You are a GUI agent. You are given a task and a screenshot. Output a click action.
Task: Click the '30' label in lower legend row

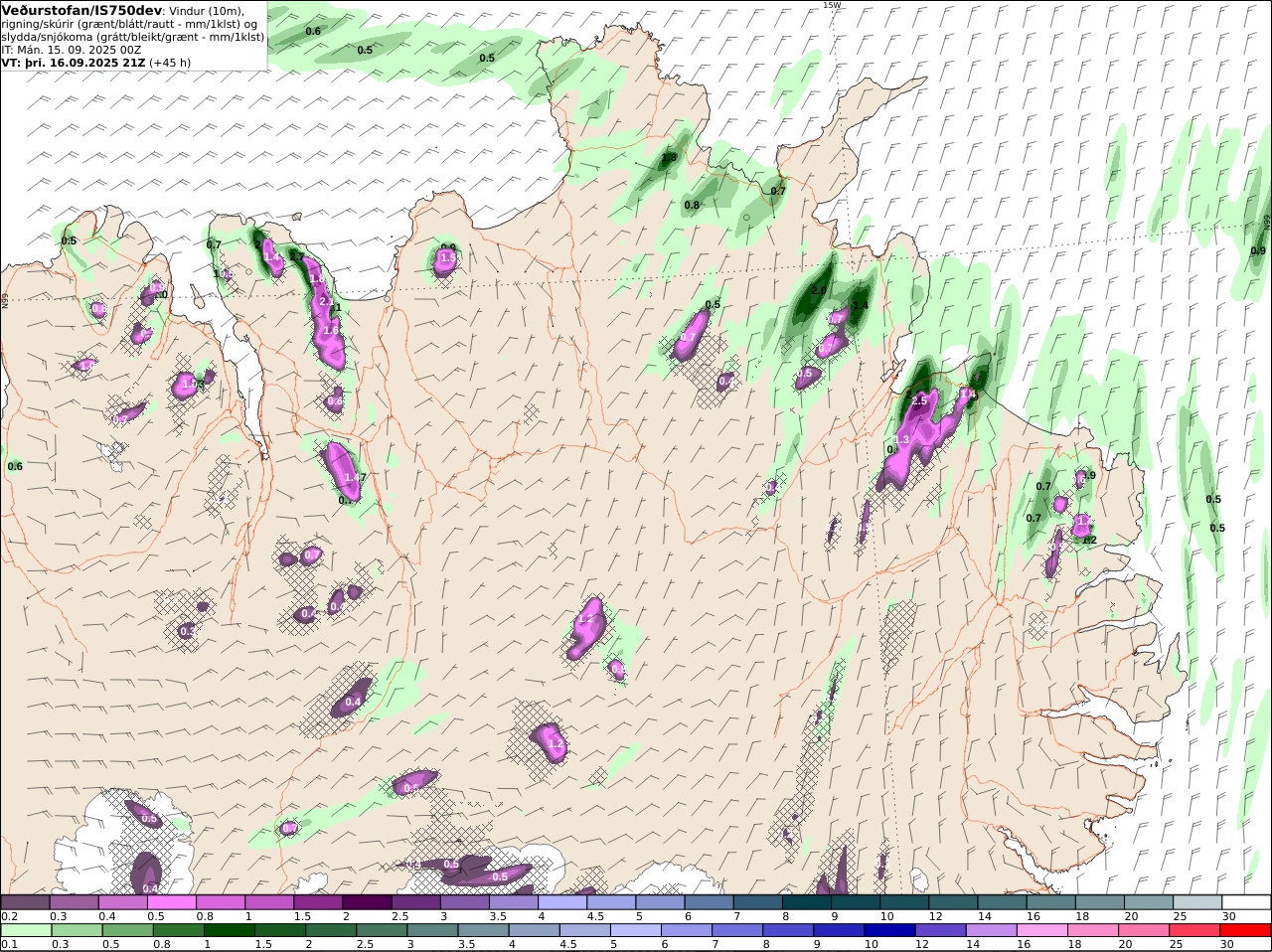click(1228, 944)
